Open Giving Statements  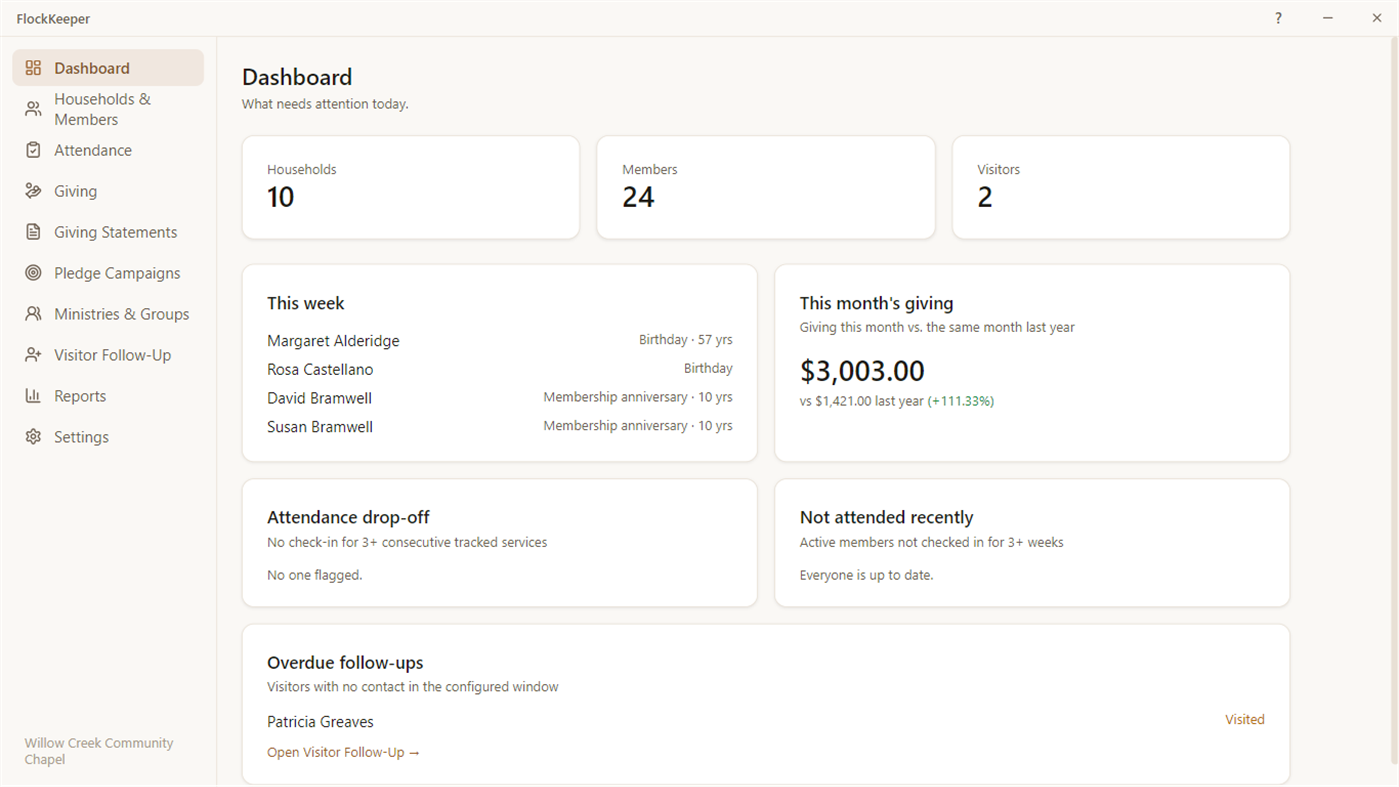click(108, 232)
